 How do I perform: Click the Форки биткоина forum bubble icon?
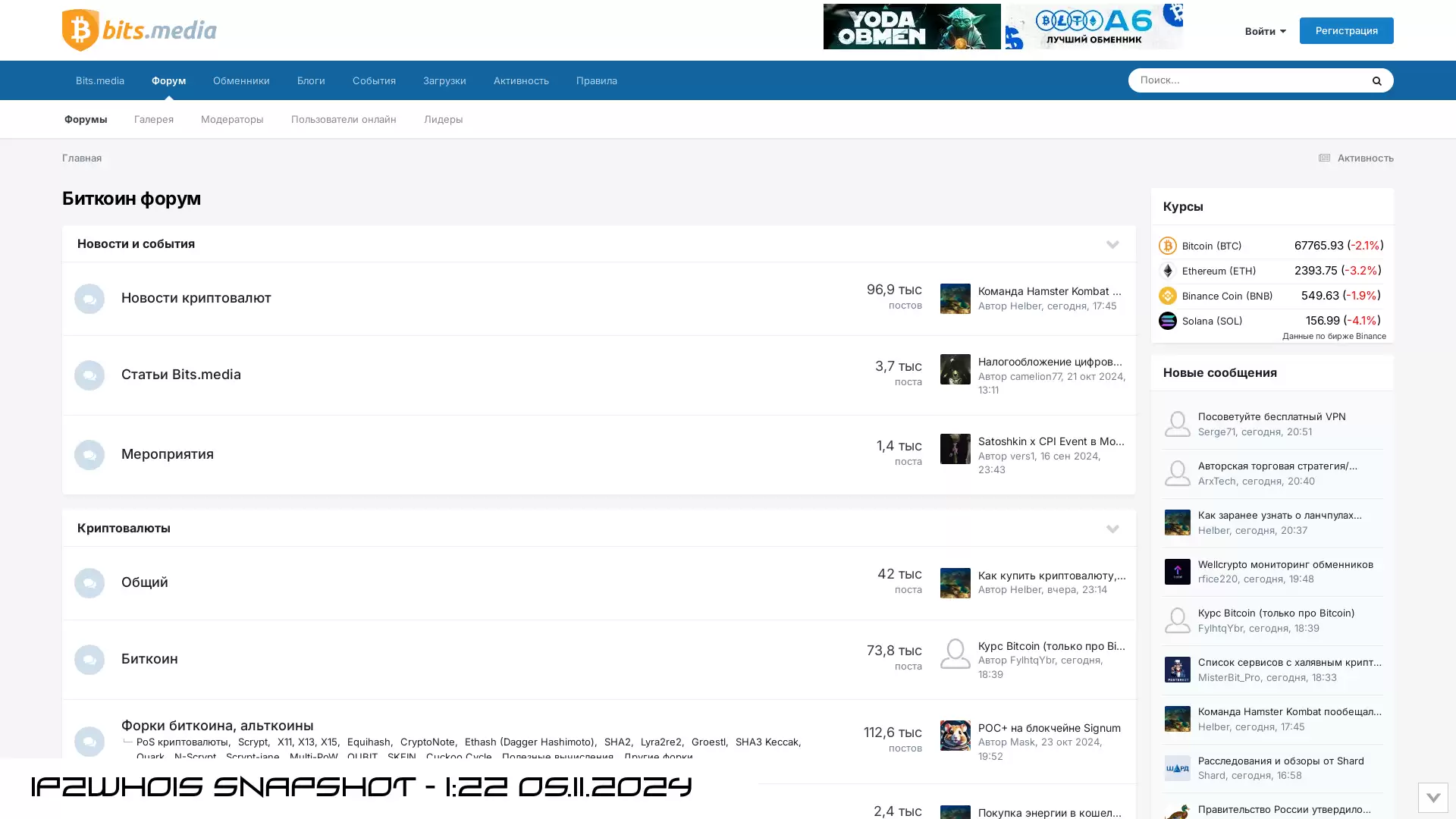[89, 742]
